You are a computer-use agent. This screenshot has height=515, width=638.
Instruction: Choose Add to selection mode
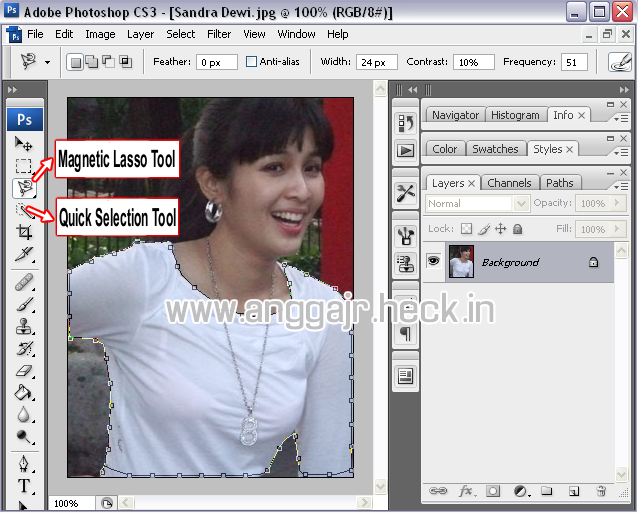(x=92, y=62)
